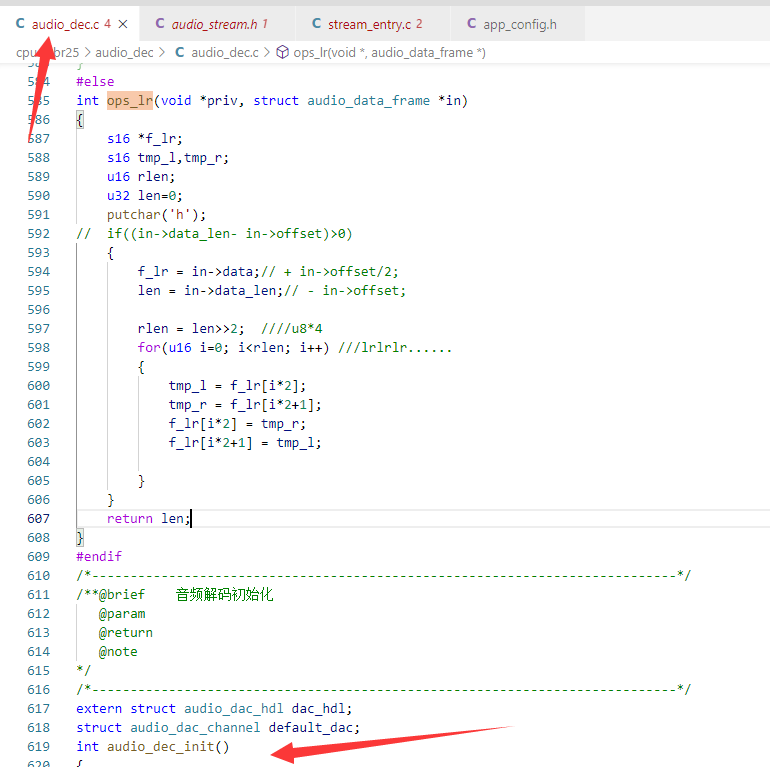
Task: Select ops_lr function symbol in breadcrumb
Action: click(389, 53)
